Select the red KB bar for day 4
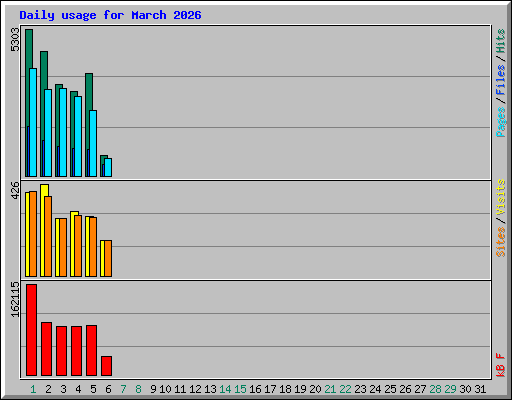 coord(76,351)
